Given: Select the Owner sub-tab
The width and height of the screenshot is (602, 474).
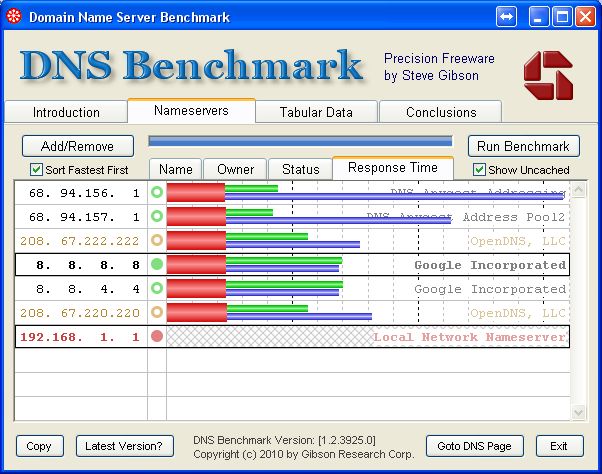Looking at the screenshot, I should click(x=236, y=170).
